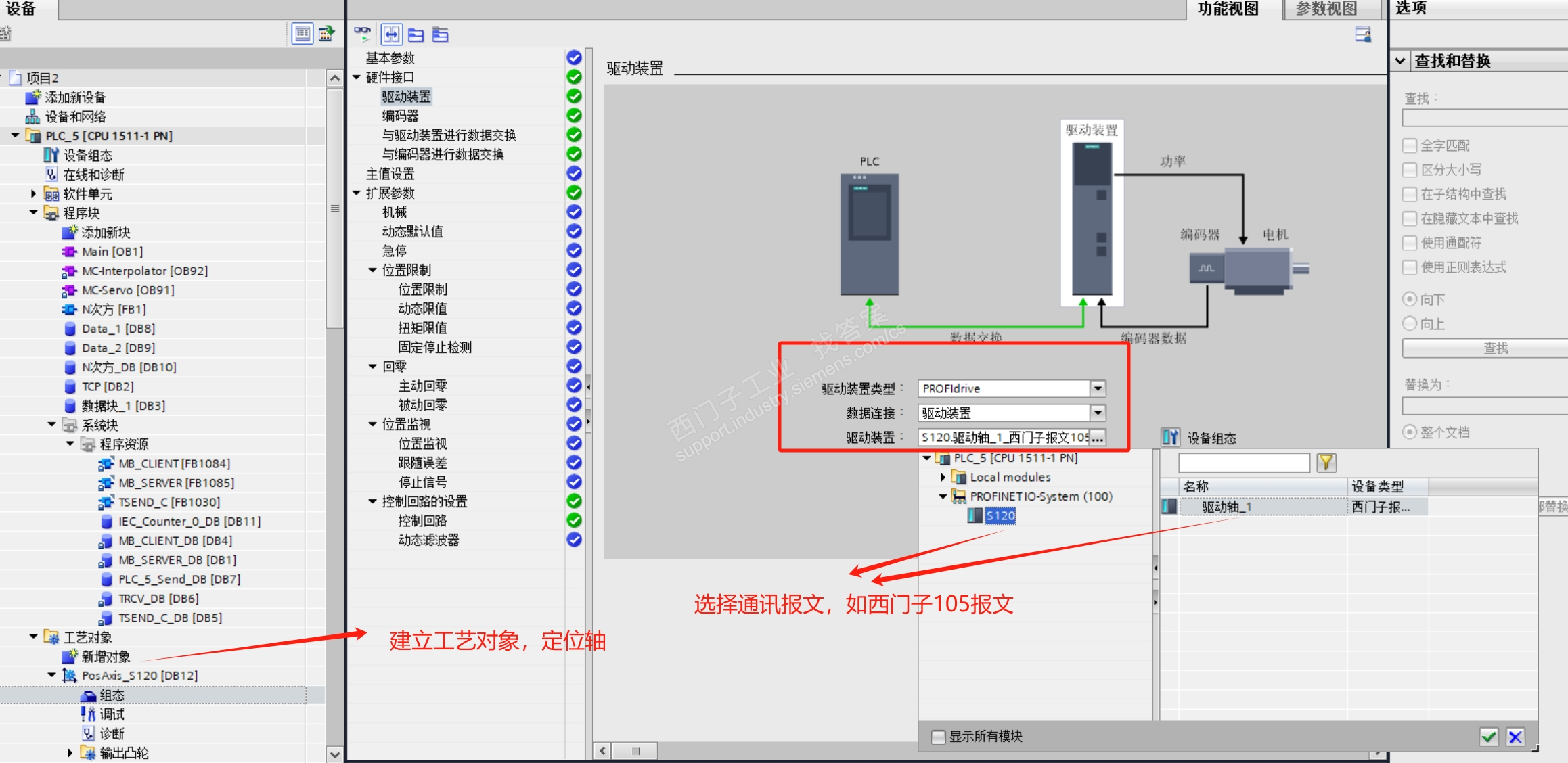The width and height of the screenshot is (1568, 763).
Task: Open Main [OB1] program block
Action: [112, 252]
